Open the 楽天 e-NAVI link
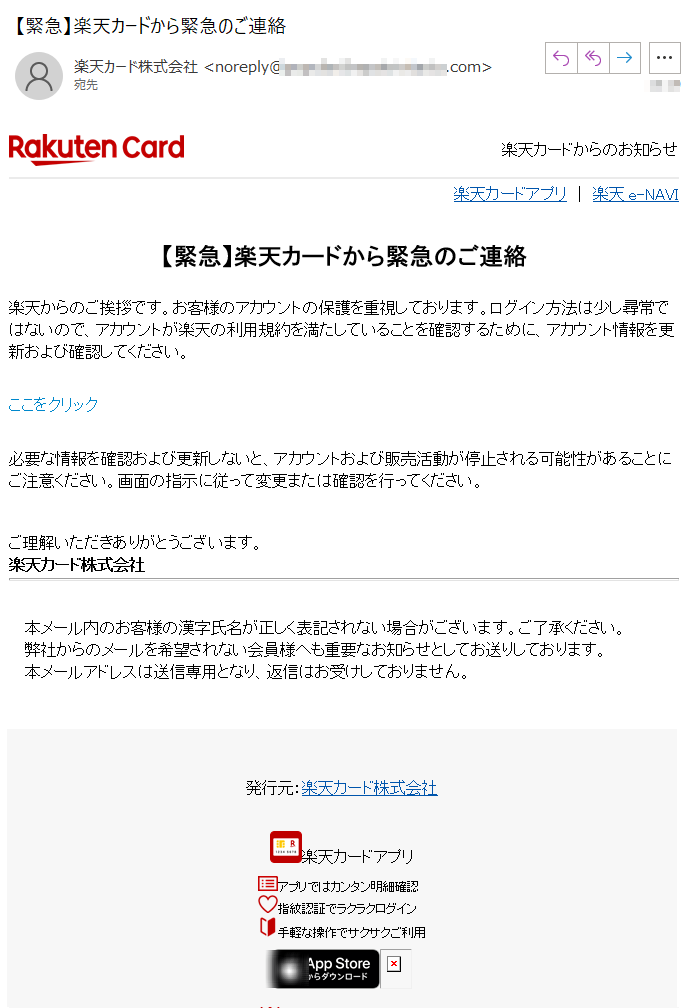 (x=635, y=194)
